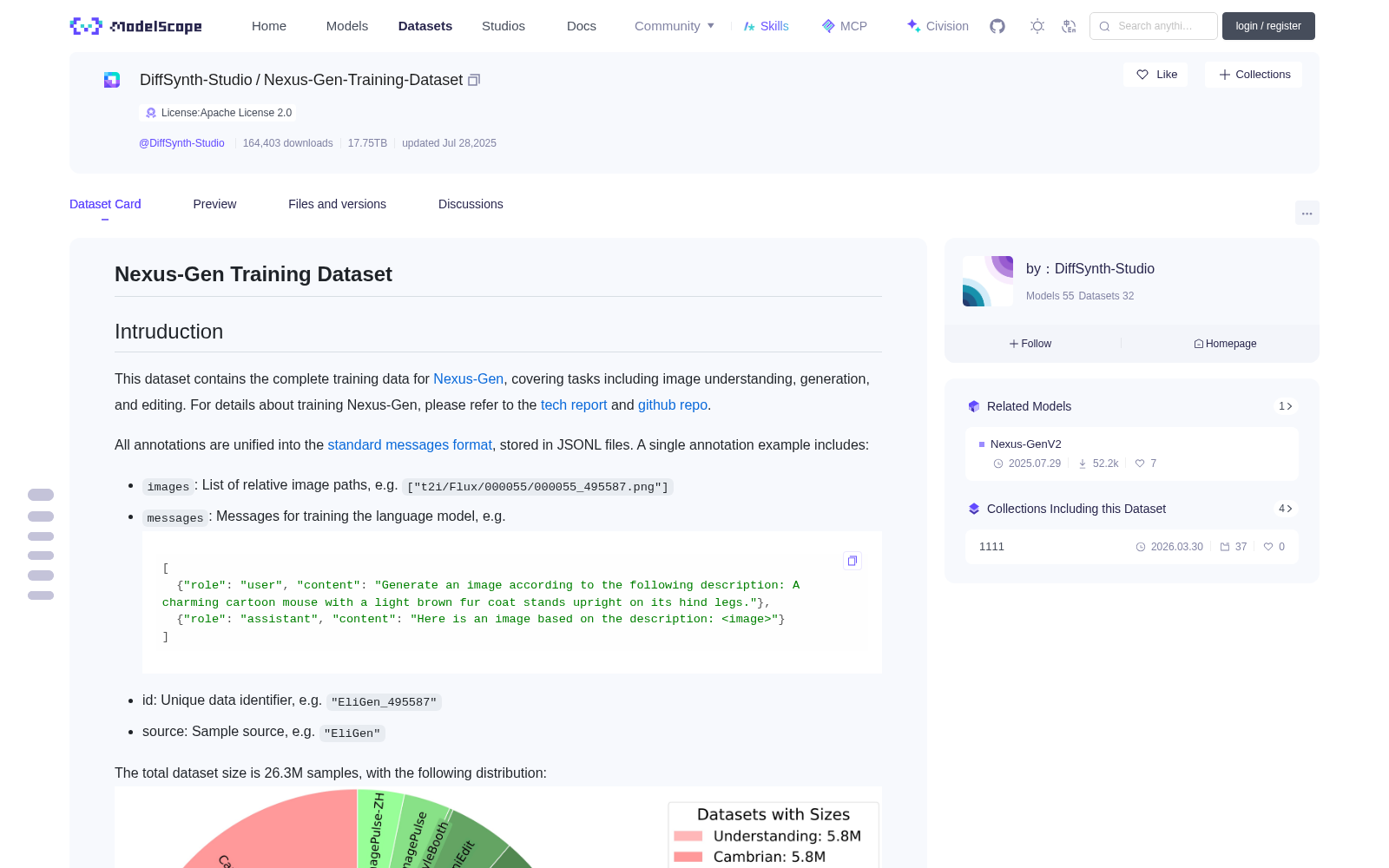Click the Civision star icon
The width and height of the screenshot is (1389, 868).
pos(913,26)
